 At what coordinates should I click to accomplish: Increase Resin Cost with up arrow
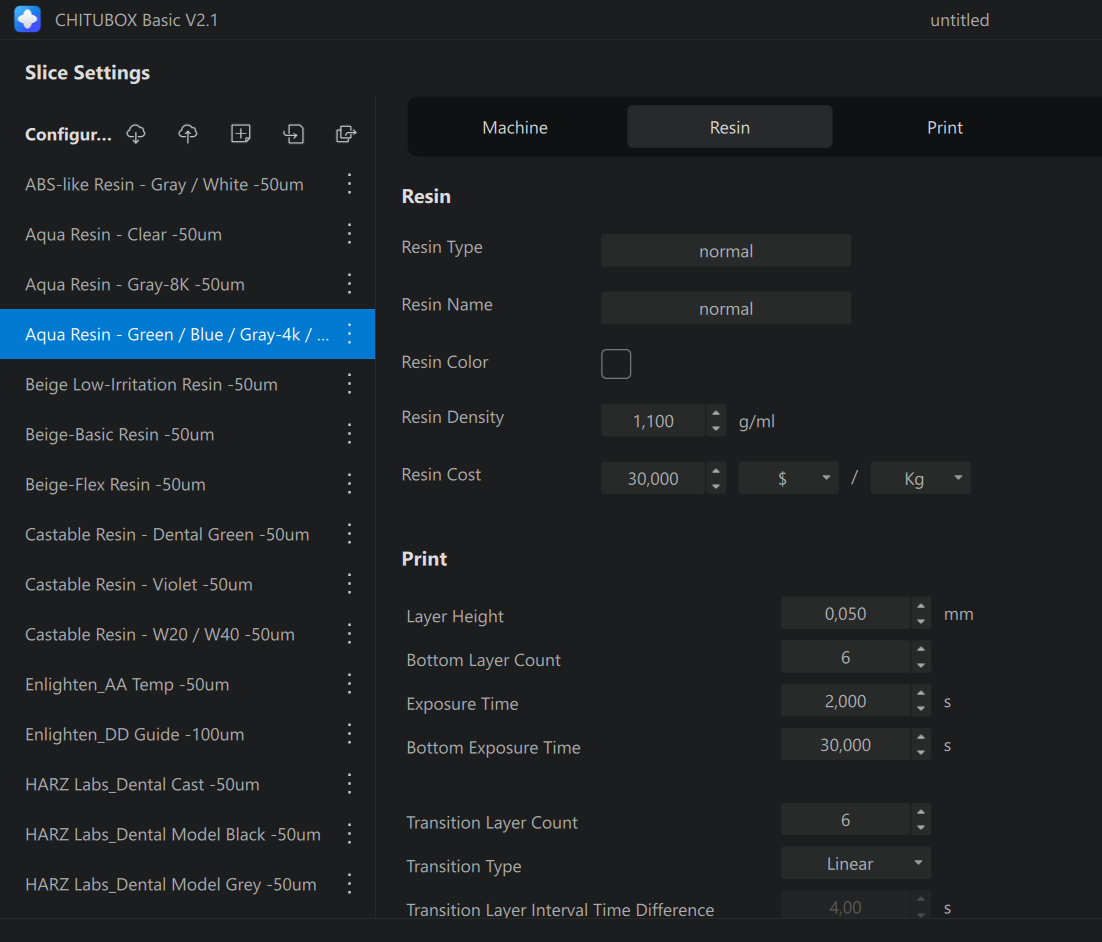(715, 471)
